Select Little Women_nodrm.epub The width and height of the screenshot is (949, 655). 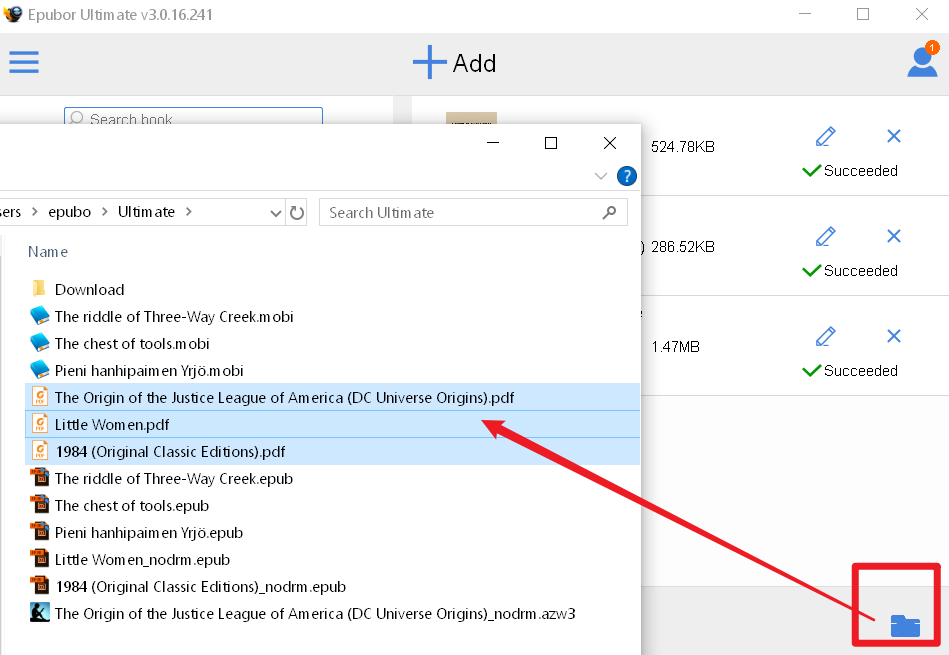(142, 559)
